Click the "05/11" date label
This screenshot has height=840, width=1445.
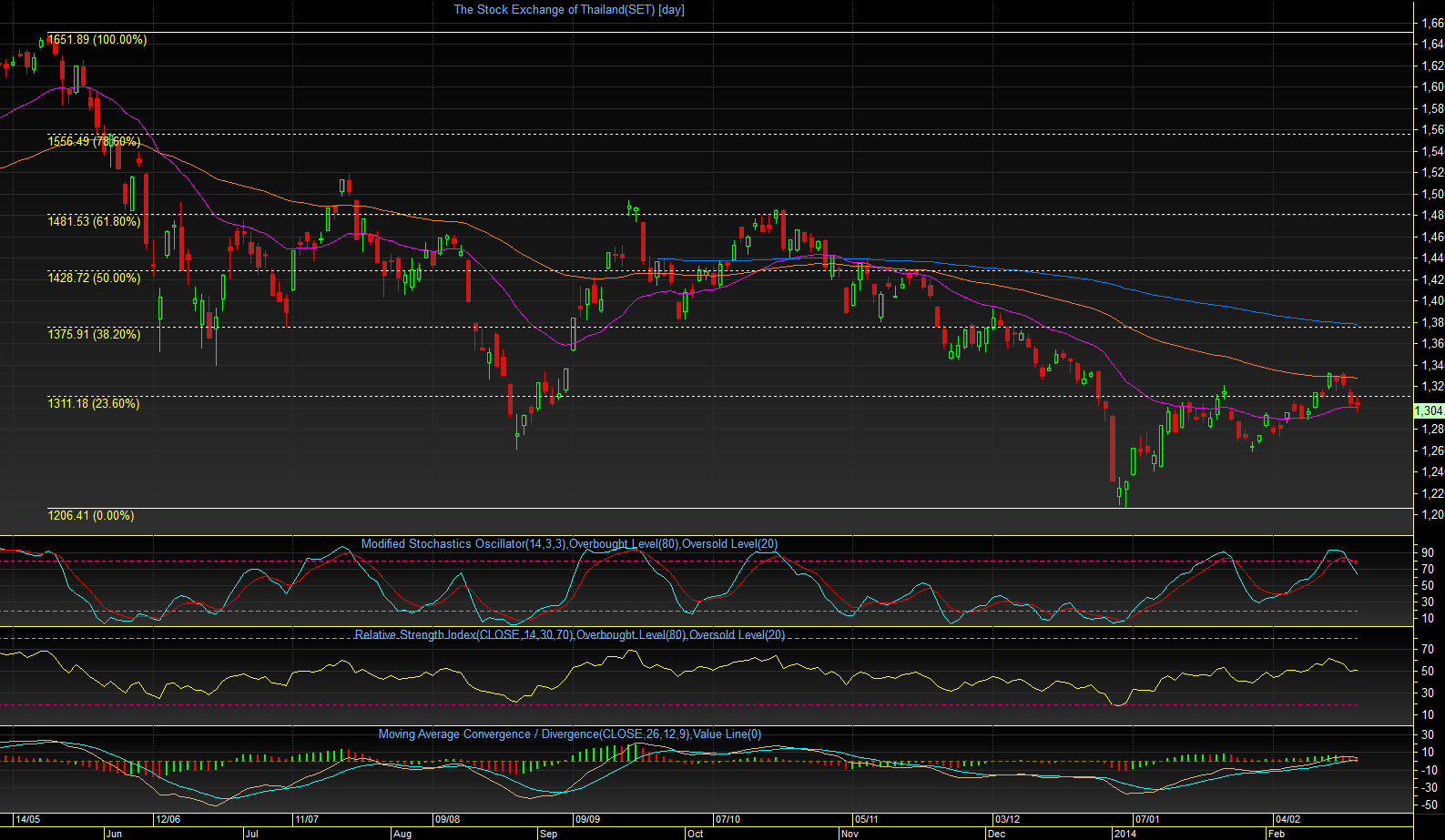click(x=867, y=819)
